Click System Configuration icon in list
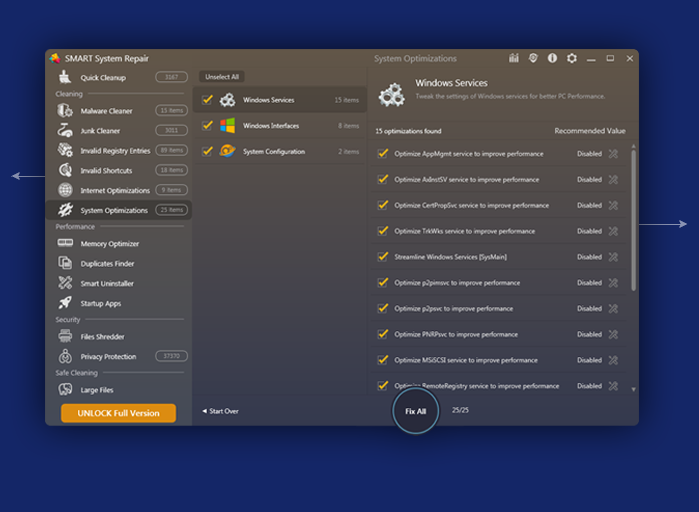The image size is (699, 512). (227, 151)
